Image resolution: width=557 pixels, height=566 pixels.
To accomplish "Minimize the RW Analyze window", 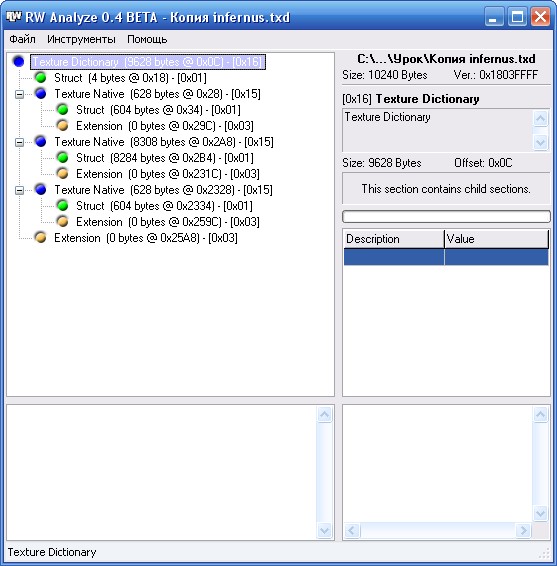I will pyautogui.click(x=494, y=17).
